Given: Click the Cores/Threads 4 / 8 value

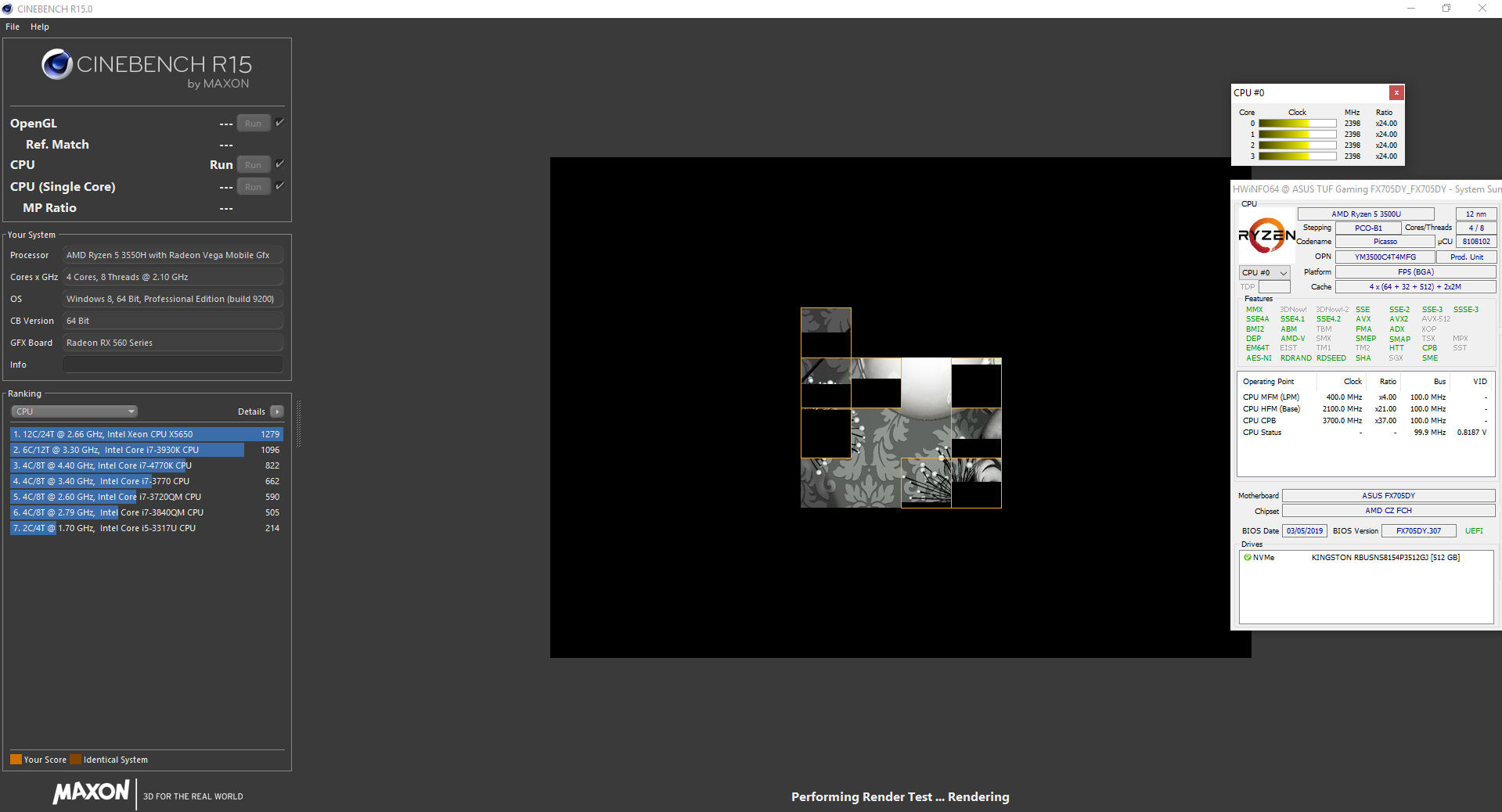Looking at the screenshot, I should pos(1476,228).
